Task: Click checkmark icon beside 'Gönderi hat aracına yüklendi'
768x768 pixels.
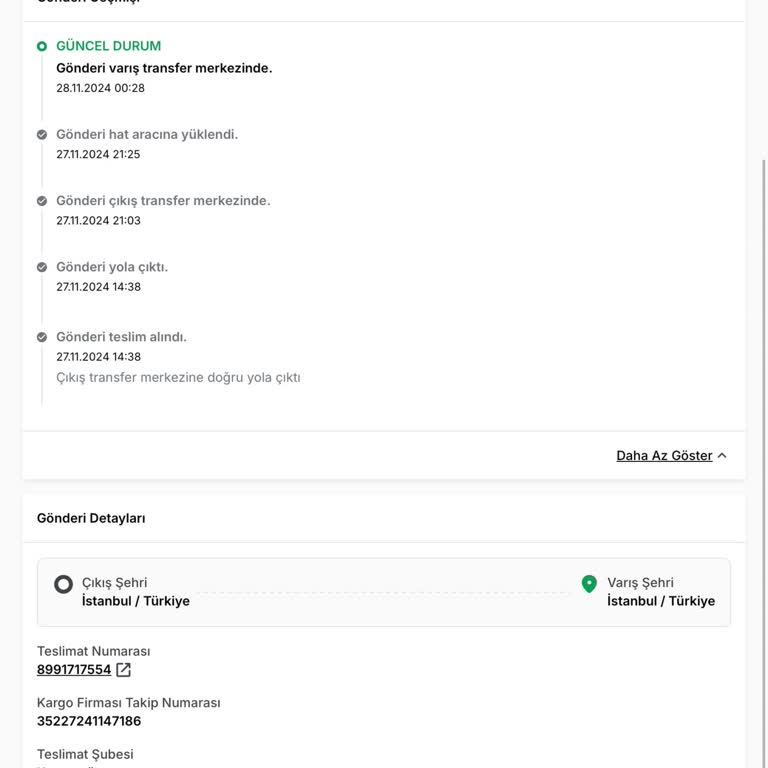Action: [42, 135]
